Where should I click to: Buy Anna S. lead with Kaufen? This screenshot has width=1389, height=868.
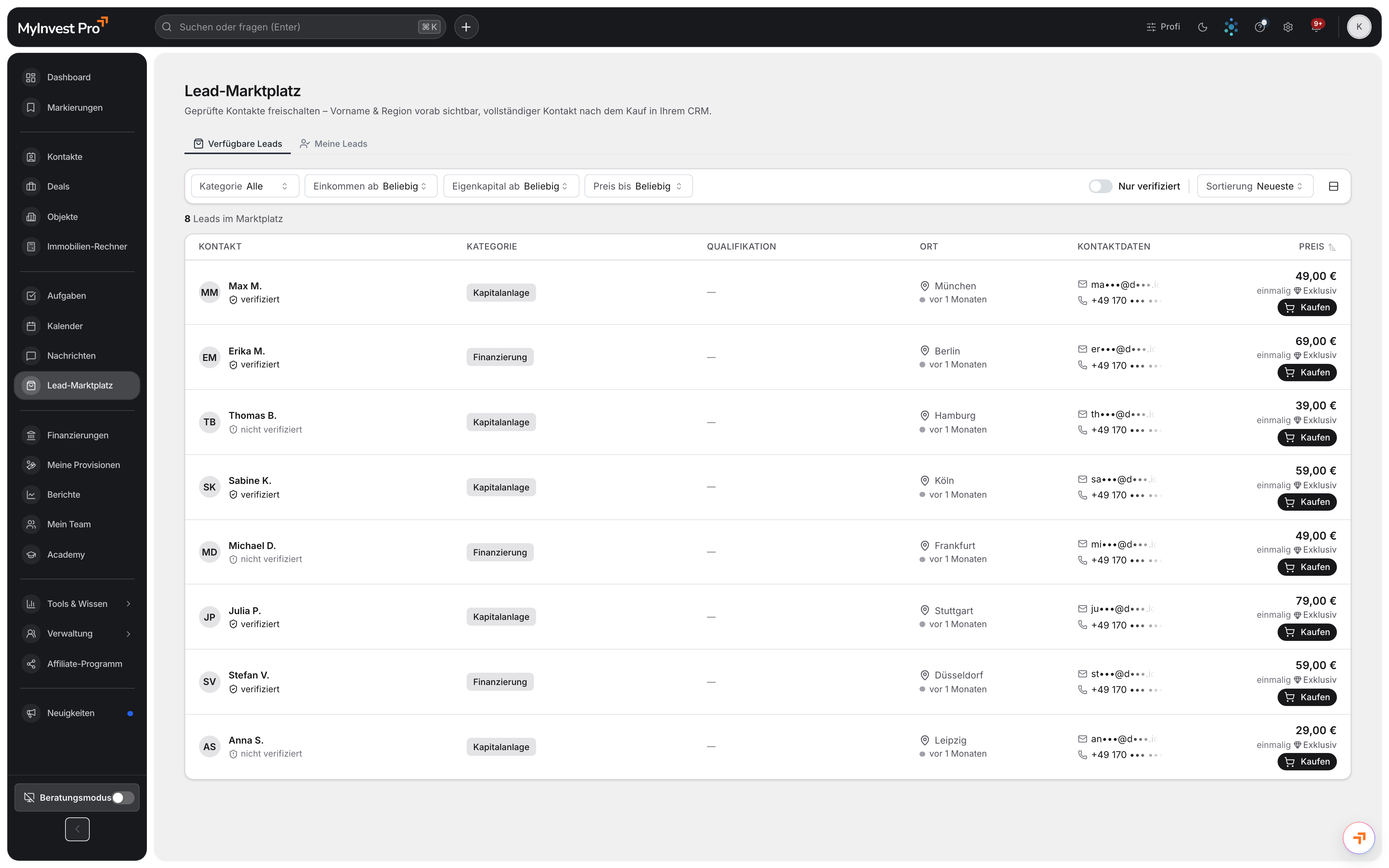[x=1307, y=762]
